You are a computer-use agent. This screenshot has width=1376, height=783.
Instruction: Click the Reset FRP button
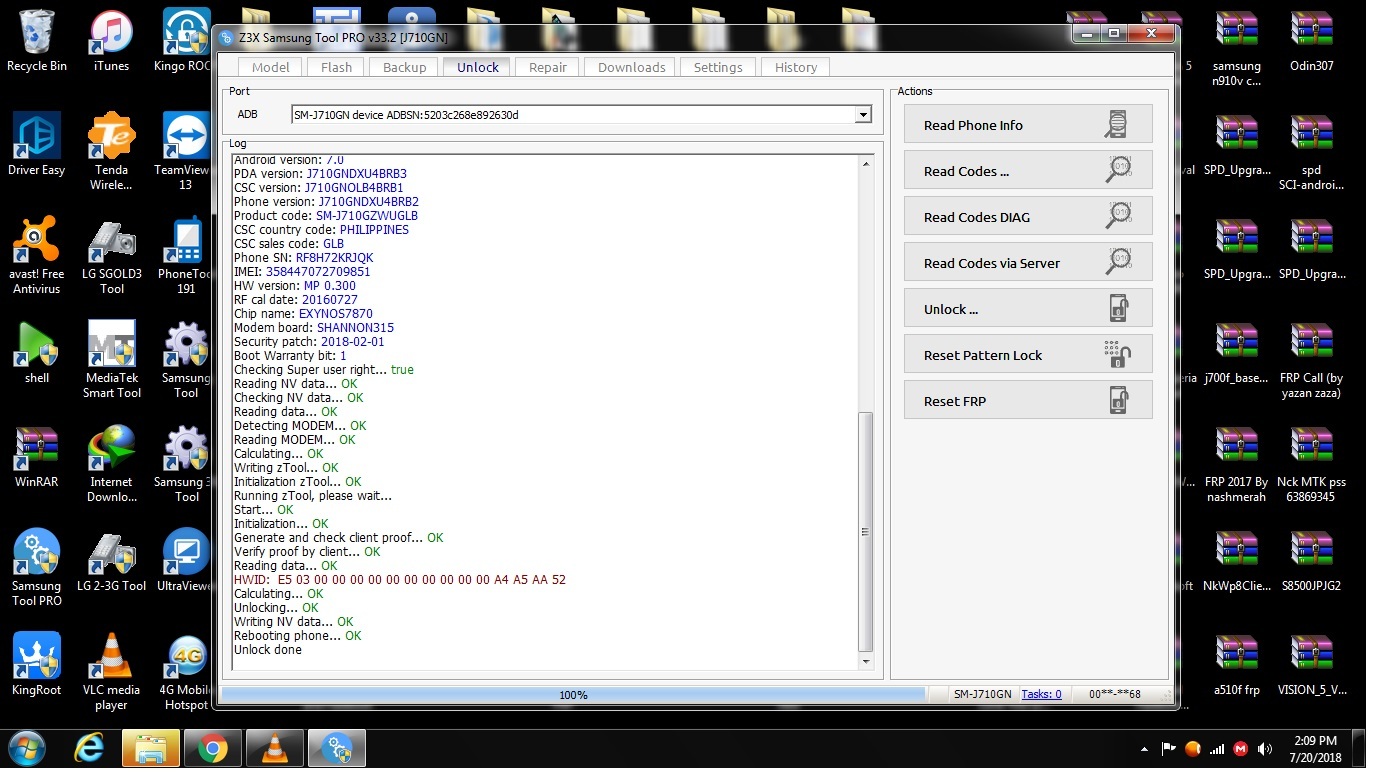1028,401
